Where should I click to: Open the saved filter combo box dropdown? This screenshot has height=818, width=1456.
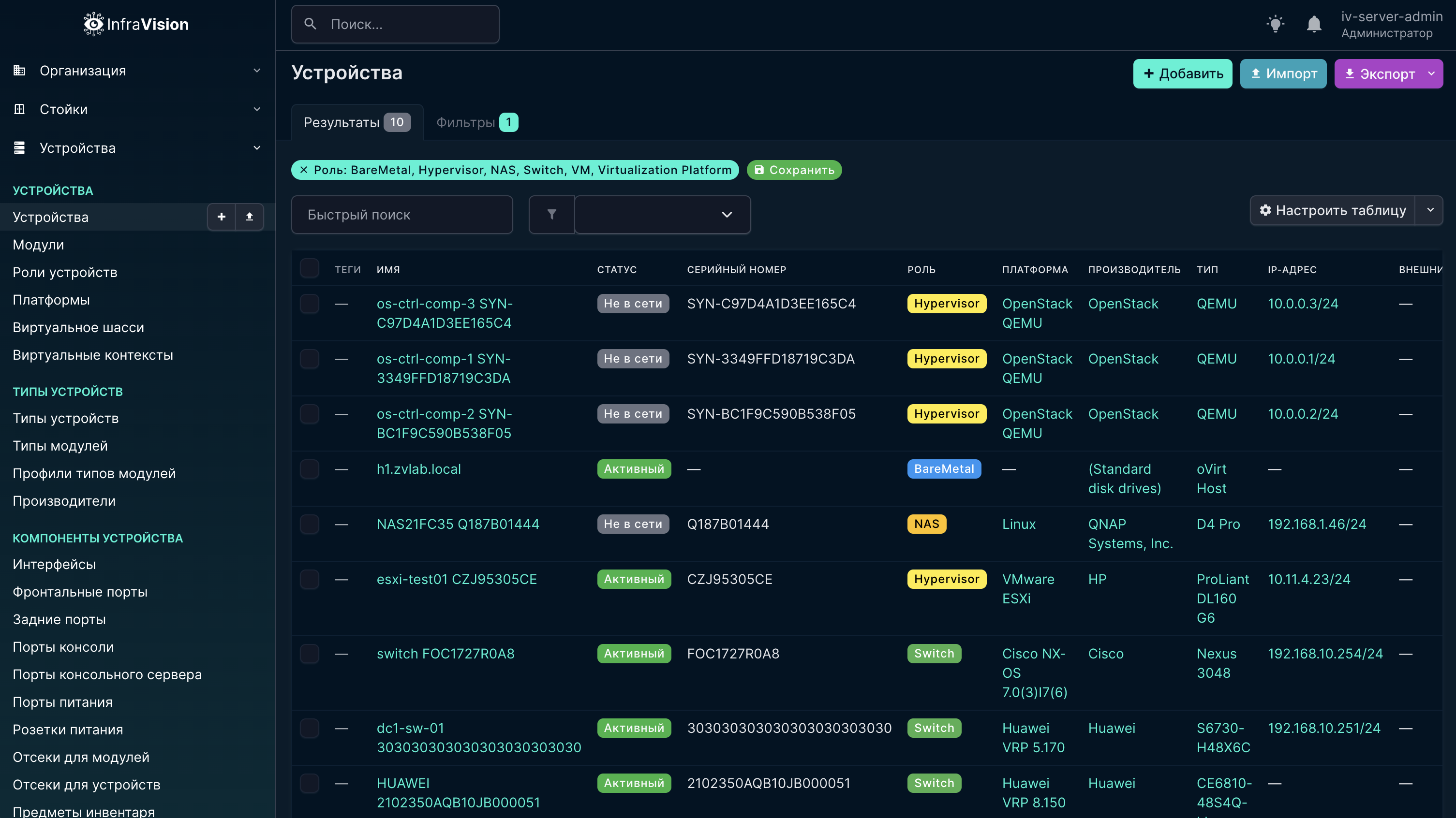(662, 215)
